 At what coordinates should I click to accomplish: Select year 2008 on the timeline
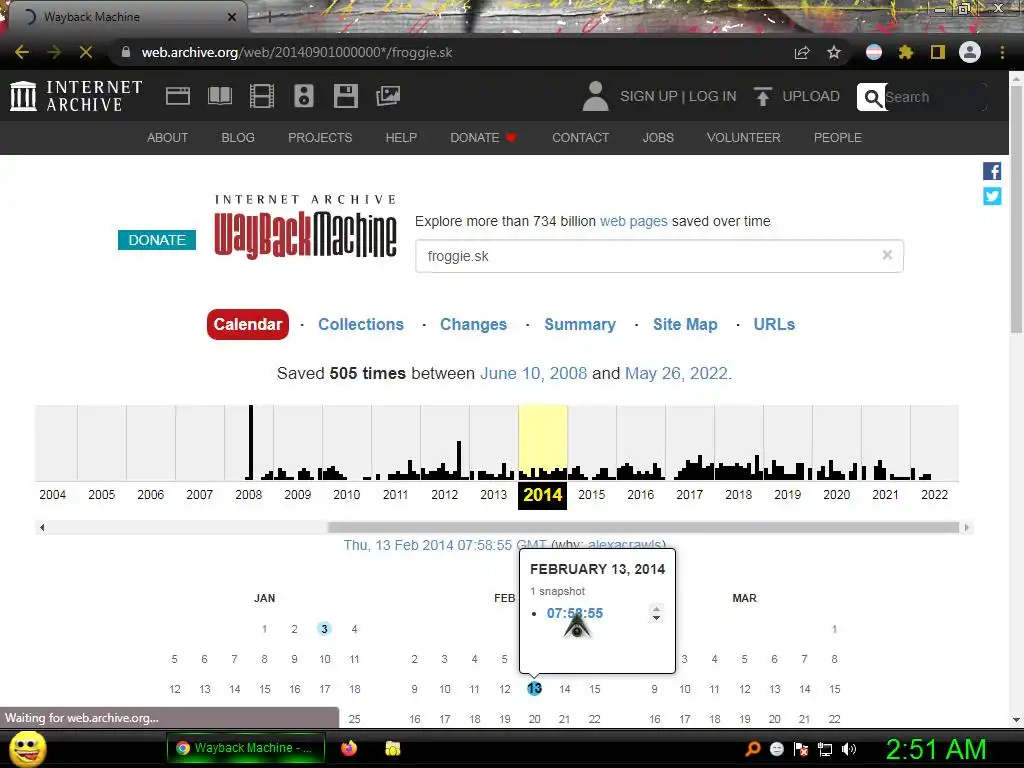click(x=248, y=495)
